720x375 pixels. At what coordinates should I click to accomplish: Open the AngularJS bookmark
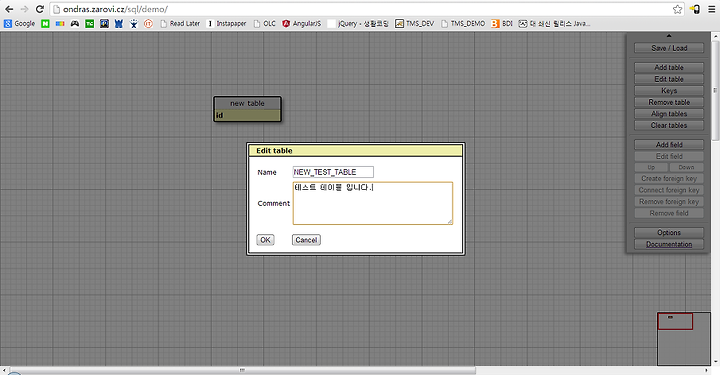302,23
